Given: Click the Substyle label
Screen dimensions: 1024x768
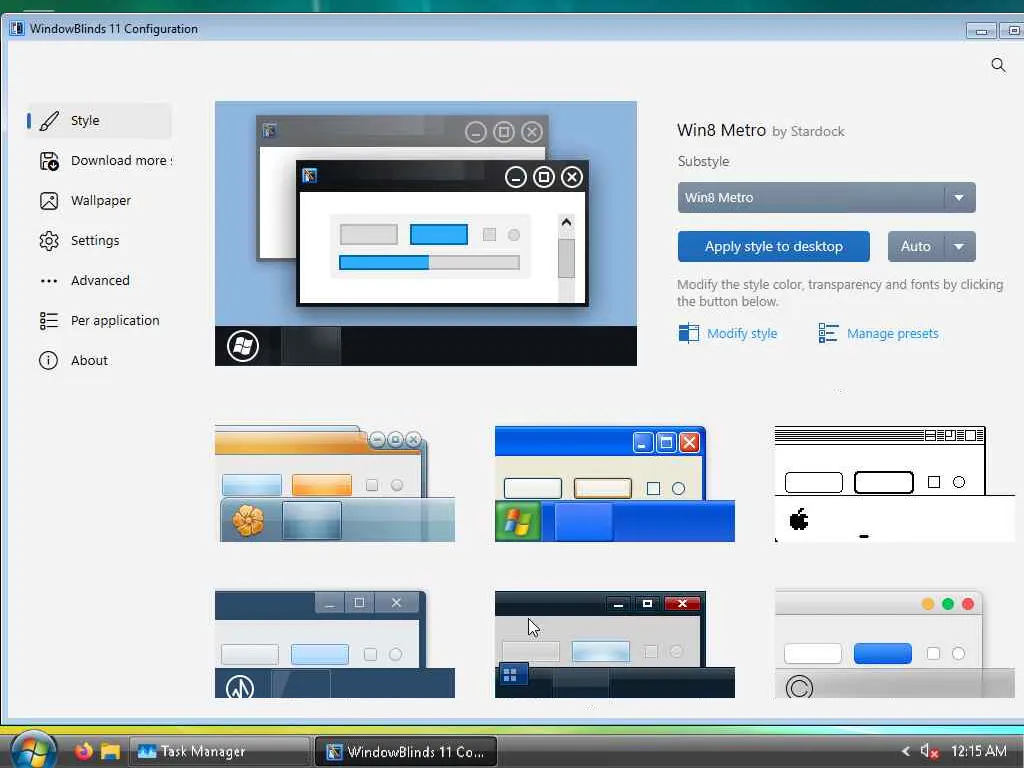Looking at the screenshot, I should point(703,161).
